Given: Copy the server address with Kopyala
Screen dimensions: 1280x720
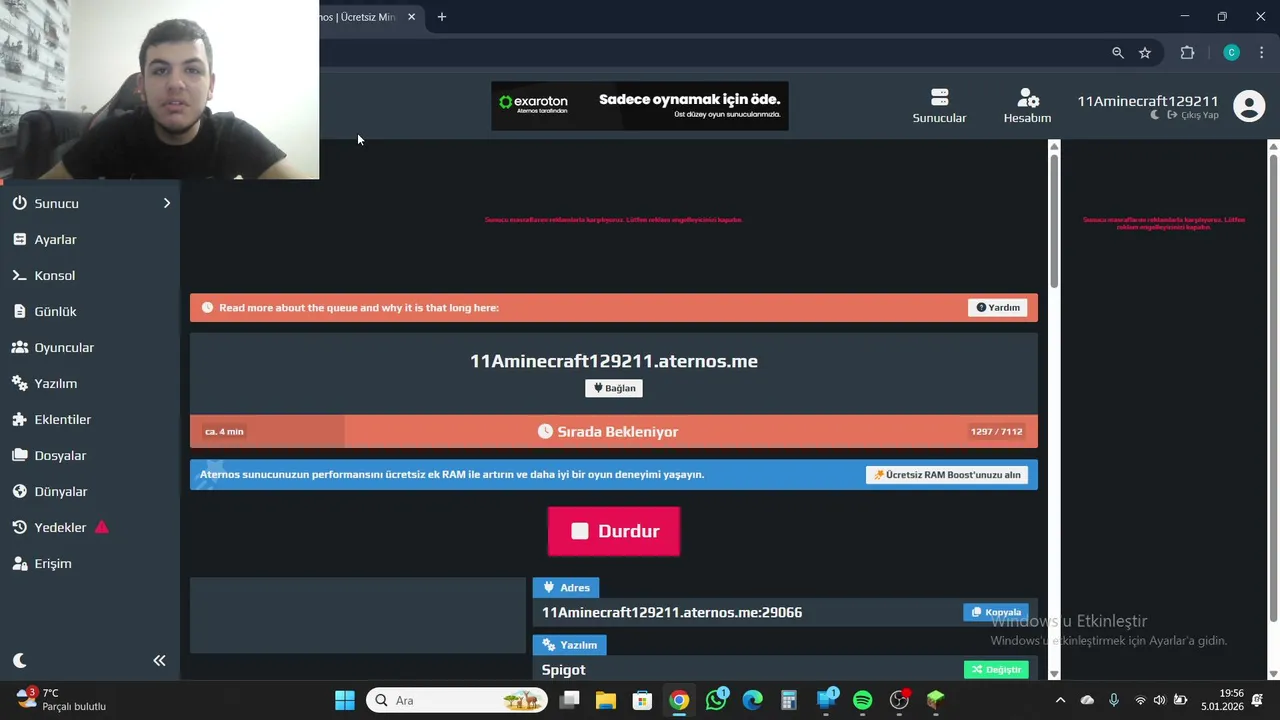Looking at the screenshot, I should (x=995, y=612).
